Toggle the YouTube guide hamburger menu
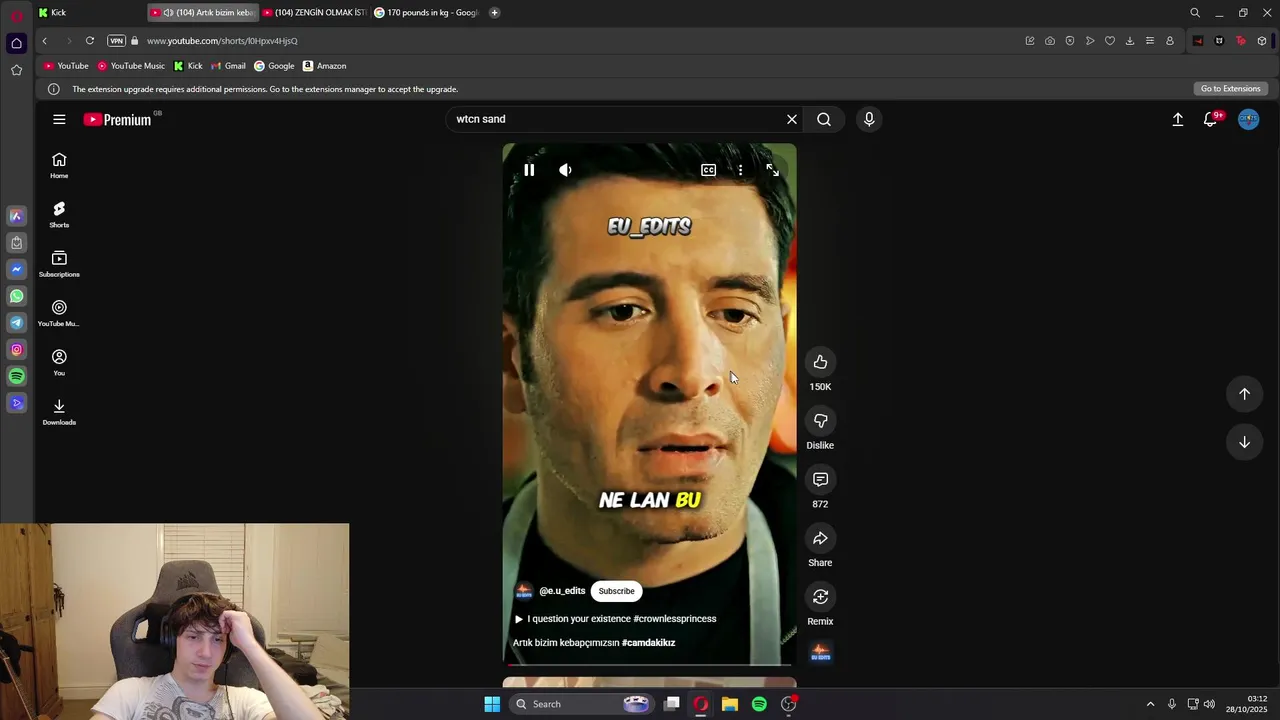 (x=59, y=119)
